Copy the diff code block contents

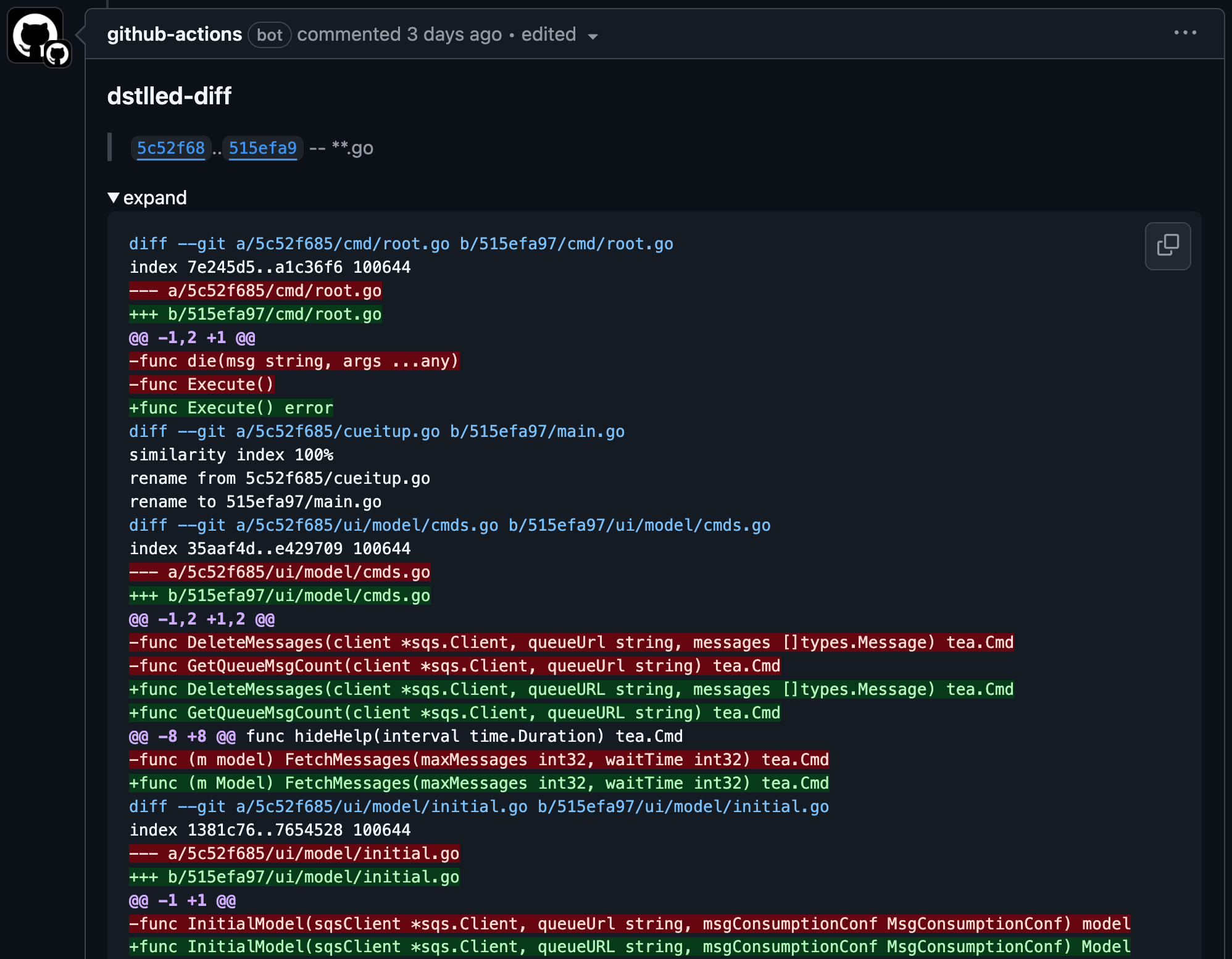(x=1167, y=246)
